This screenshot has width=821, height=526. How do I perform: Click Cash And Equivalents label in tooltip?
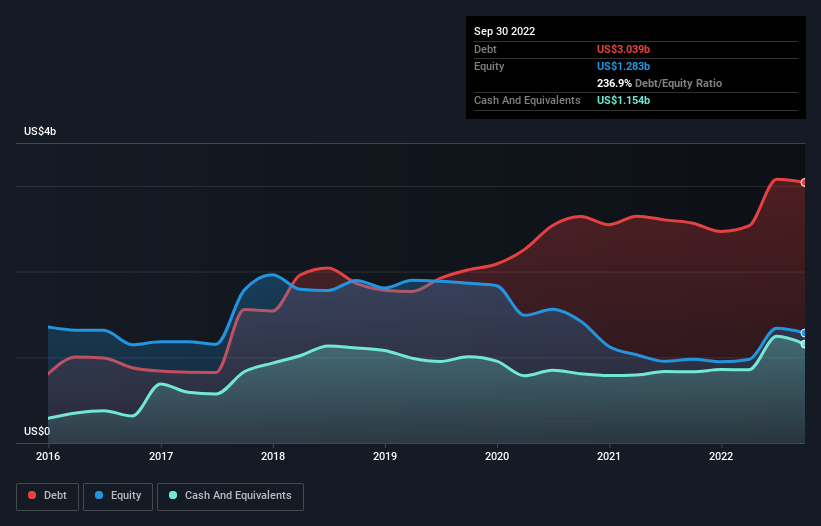tap(527, 100)
